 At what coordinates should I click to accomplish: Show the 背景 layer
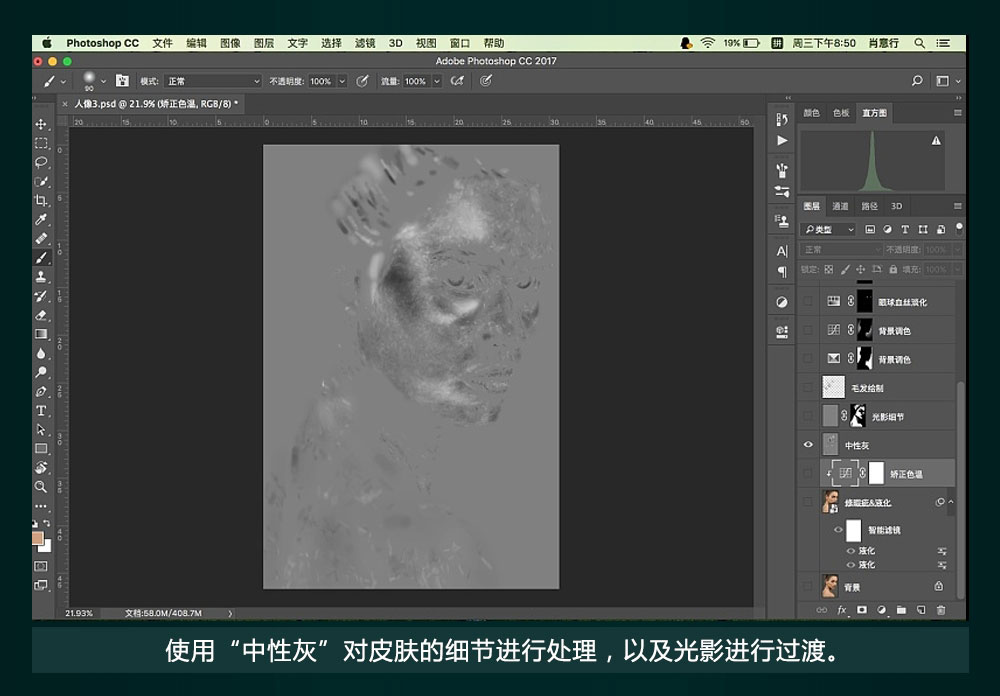pyautogui.click(x=808, y=587)
